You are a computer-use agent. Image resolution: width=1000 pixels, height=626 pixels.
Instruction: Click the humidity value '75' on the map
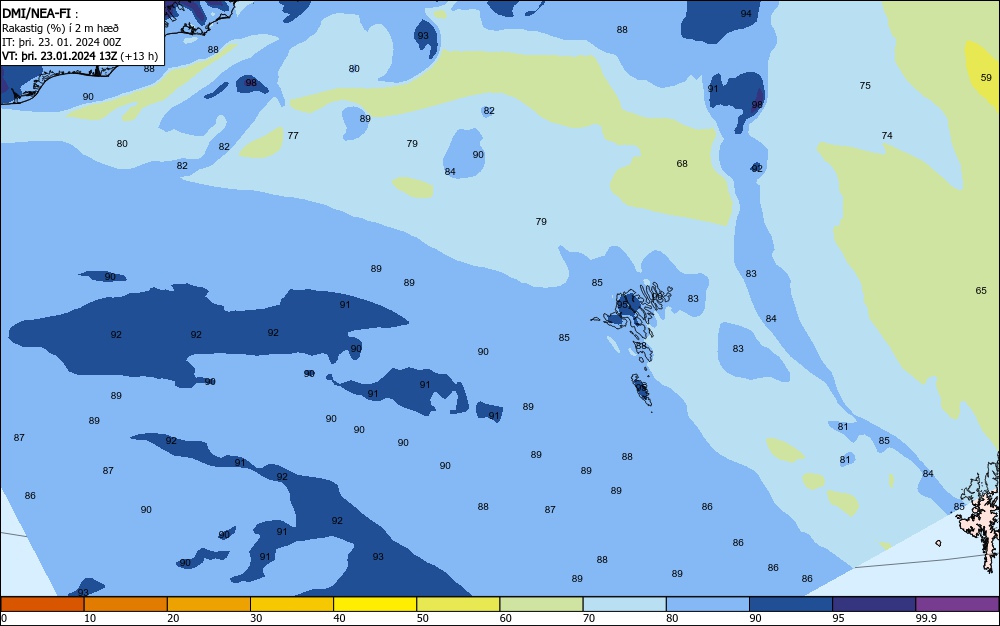[x=865, y=85]
